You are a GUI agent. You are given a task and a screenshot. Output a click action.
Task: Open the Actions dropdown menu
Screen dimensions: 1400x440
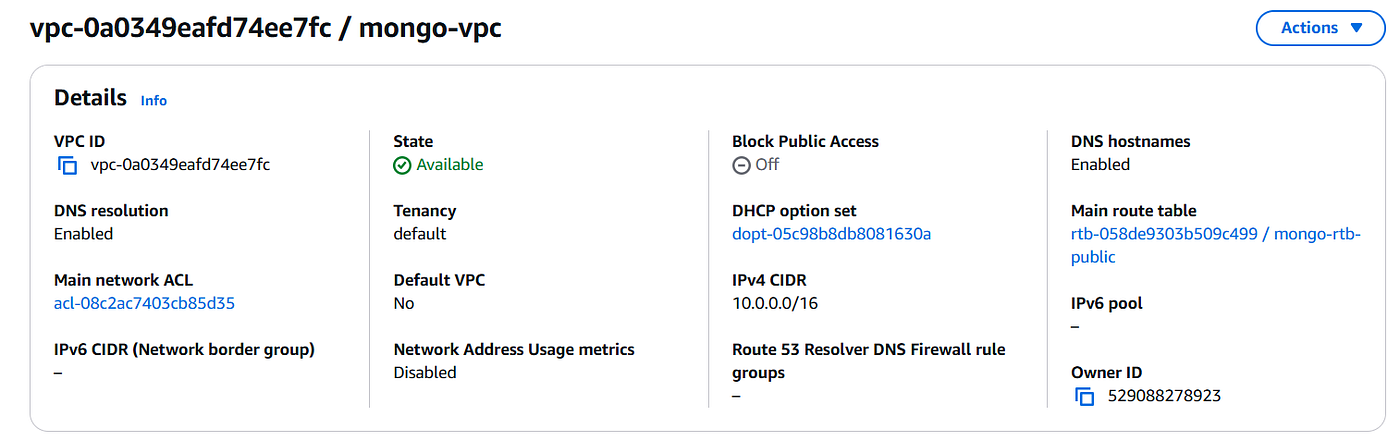(1320, 28)
